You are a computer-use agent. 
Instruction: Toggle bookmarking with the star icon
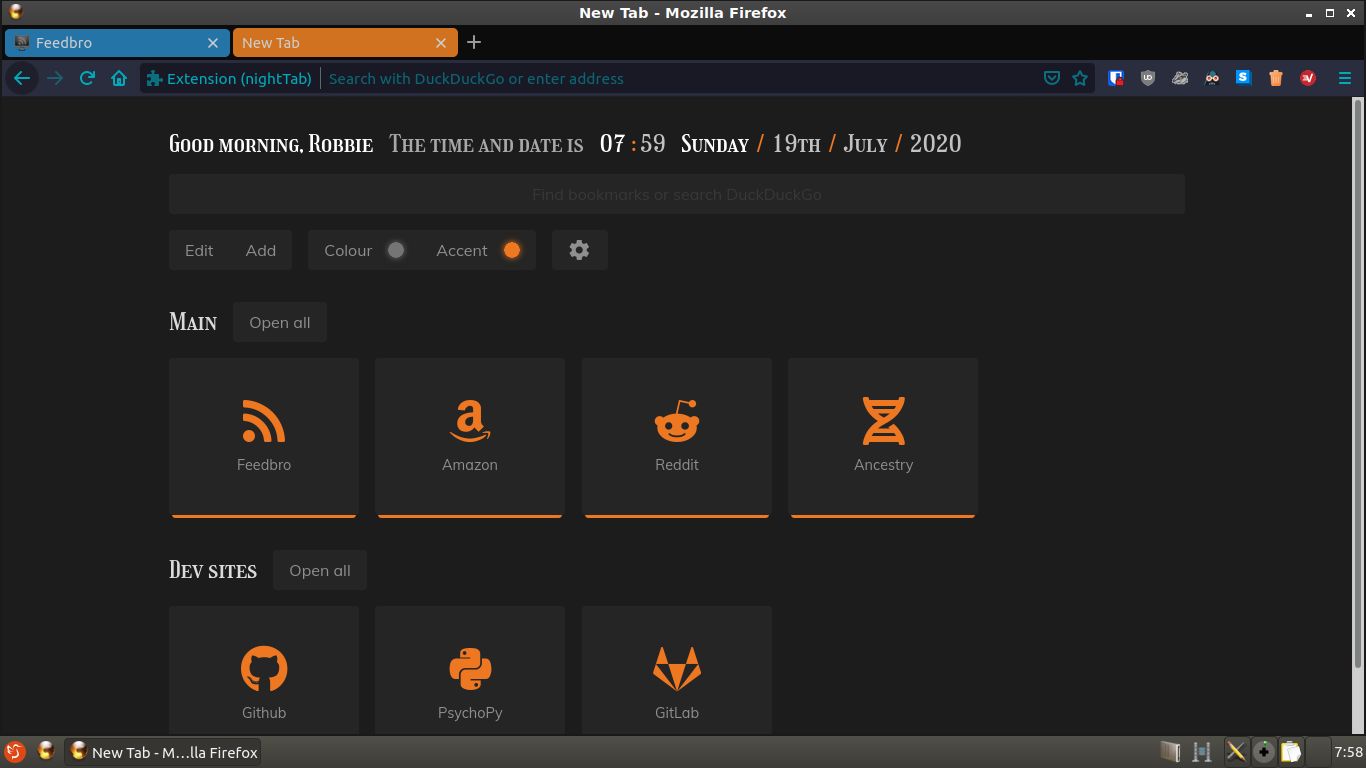1079,77
